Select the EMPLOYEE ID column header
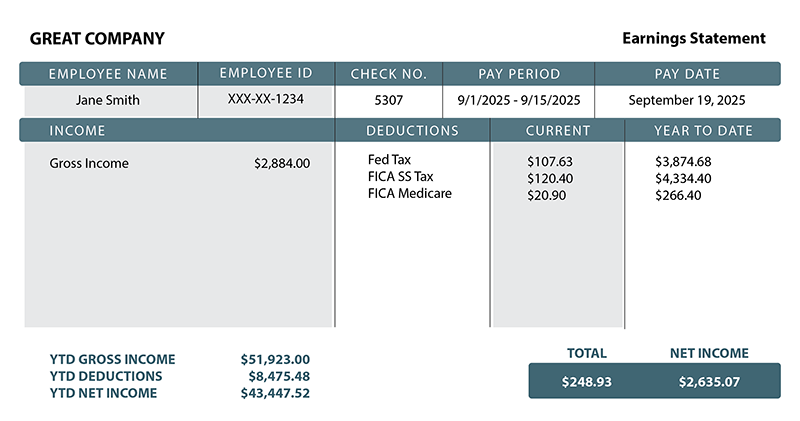Viewport: 800px width, 421px height. pyautogui.click(x=266, y=73)
